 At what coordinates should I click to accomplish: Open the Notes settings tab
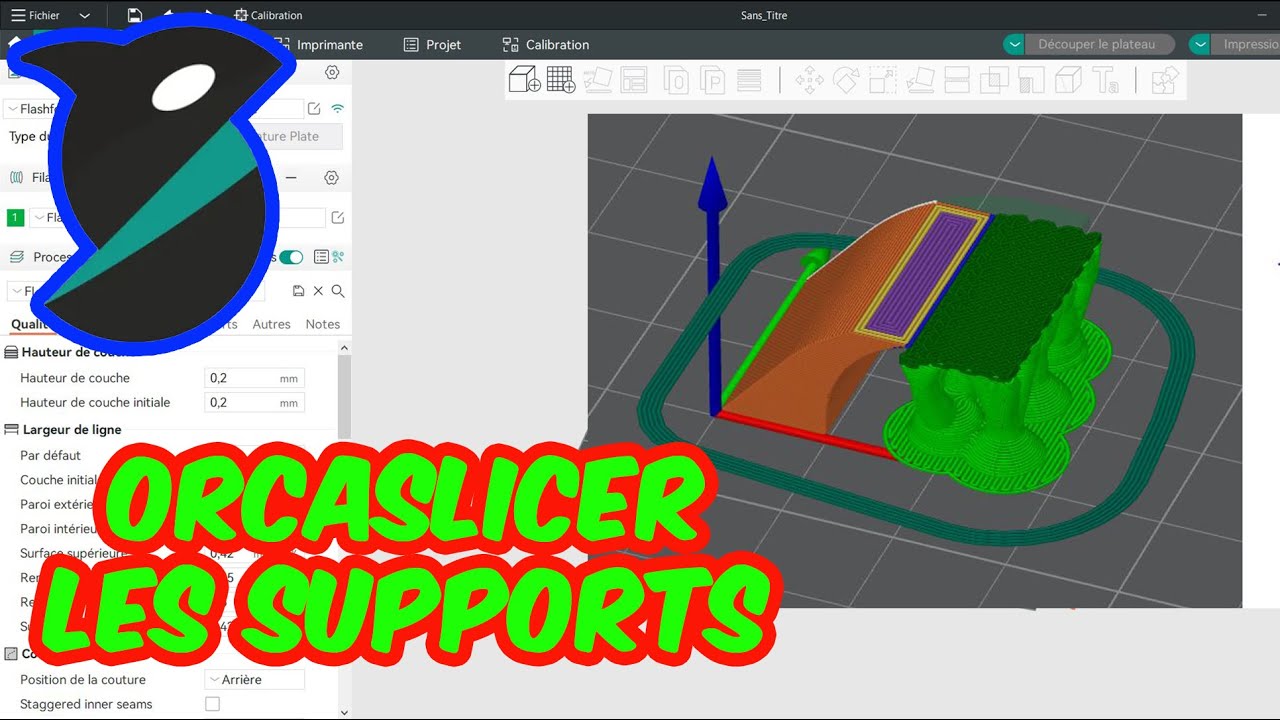point(323,324)
